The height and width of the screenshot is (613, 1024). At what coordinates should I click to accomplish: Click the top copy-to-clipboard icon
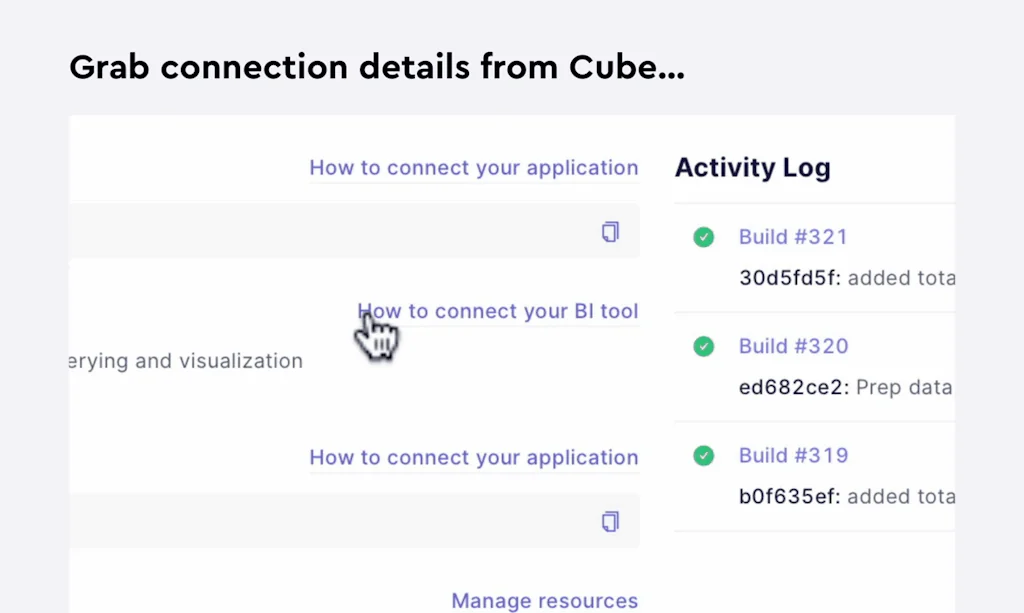[x=611, y=231]
